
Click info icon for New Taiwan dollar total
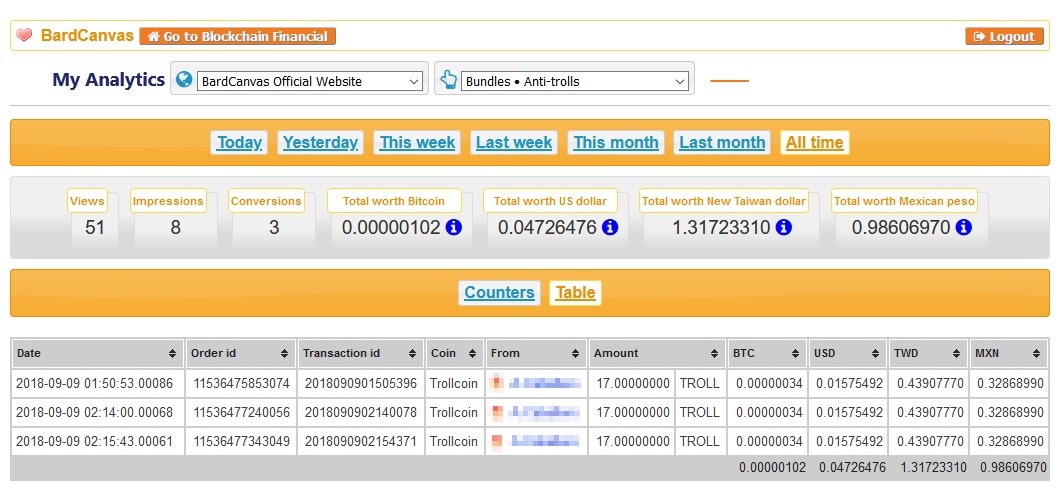coord(783,227)
